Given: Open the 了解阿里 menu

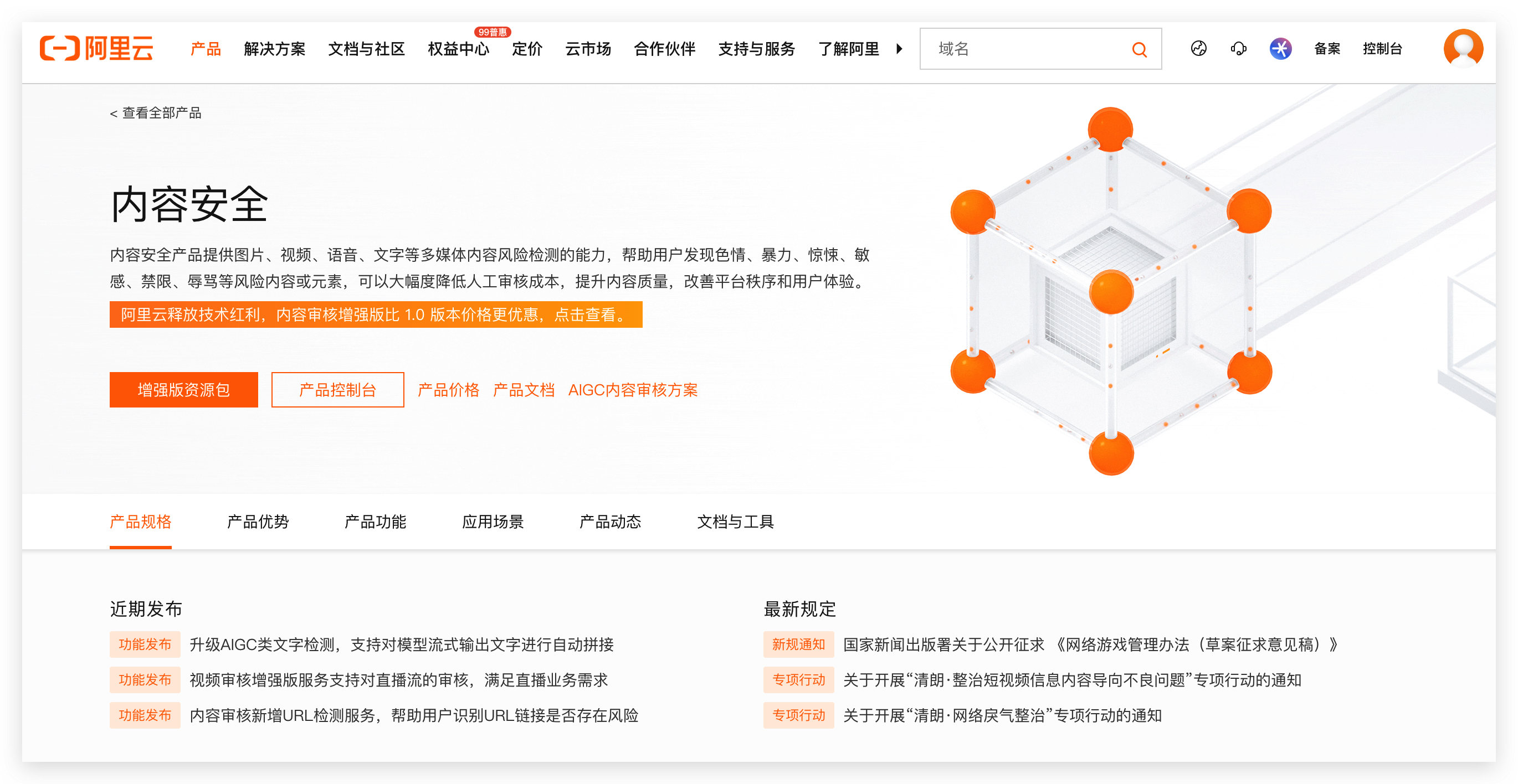Looking at the screenshot, I should tap(849, 49).
